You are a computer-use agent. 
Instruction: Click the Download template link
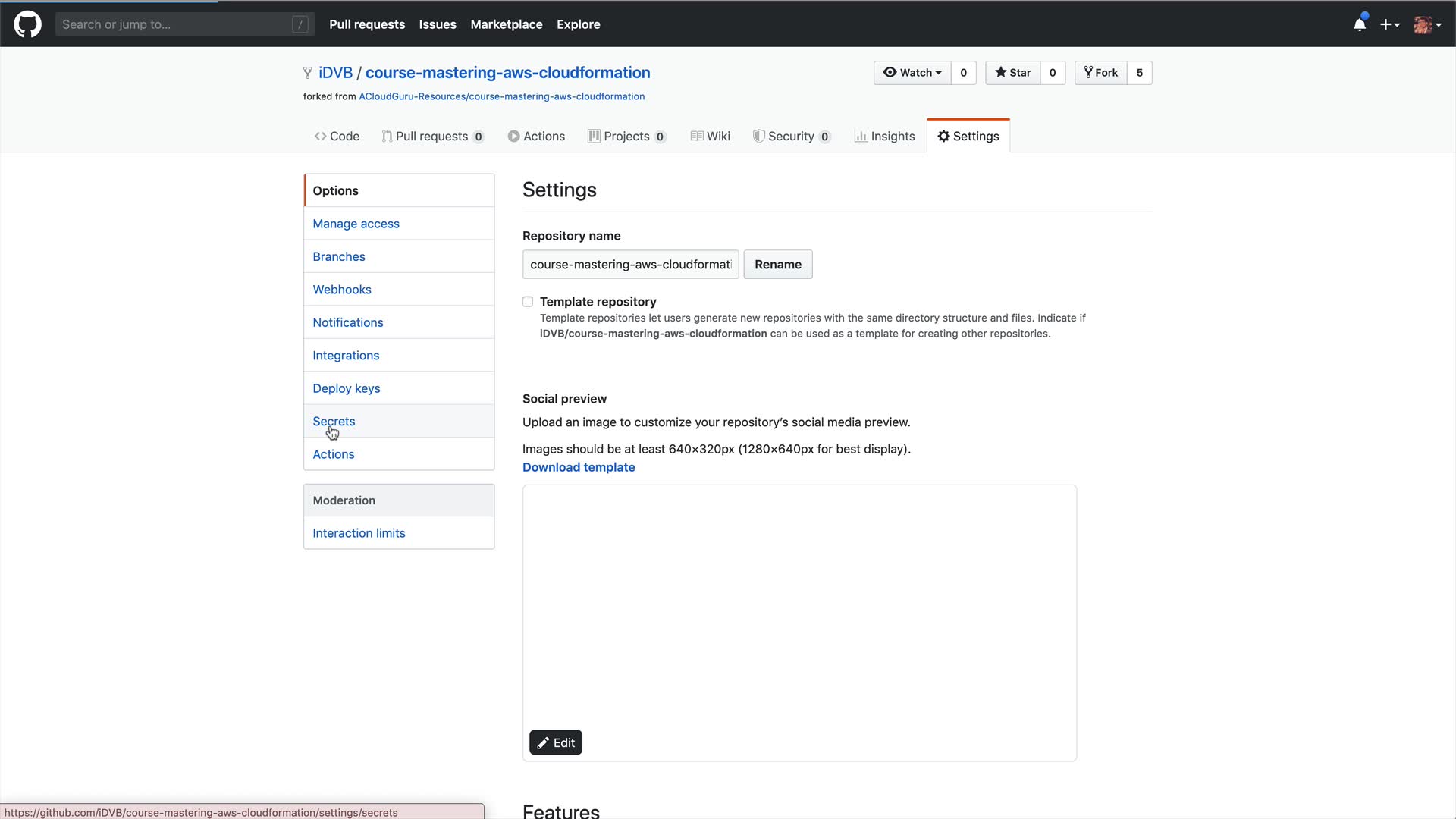(x=579, y=468)
